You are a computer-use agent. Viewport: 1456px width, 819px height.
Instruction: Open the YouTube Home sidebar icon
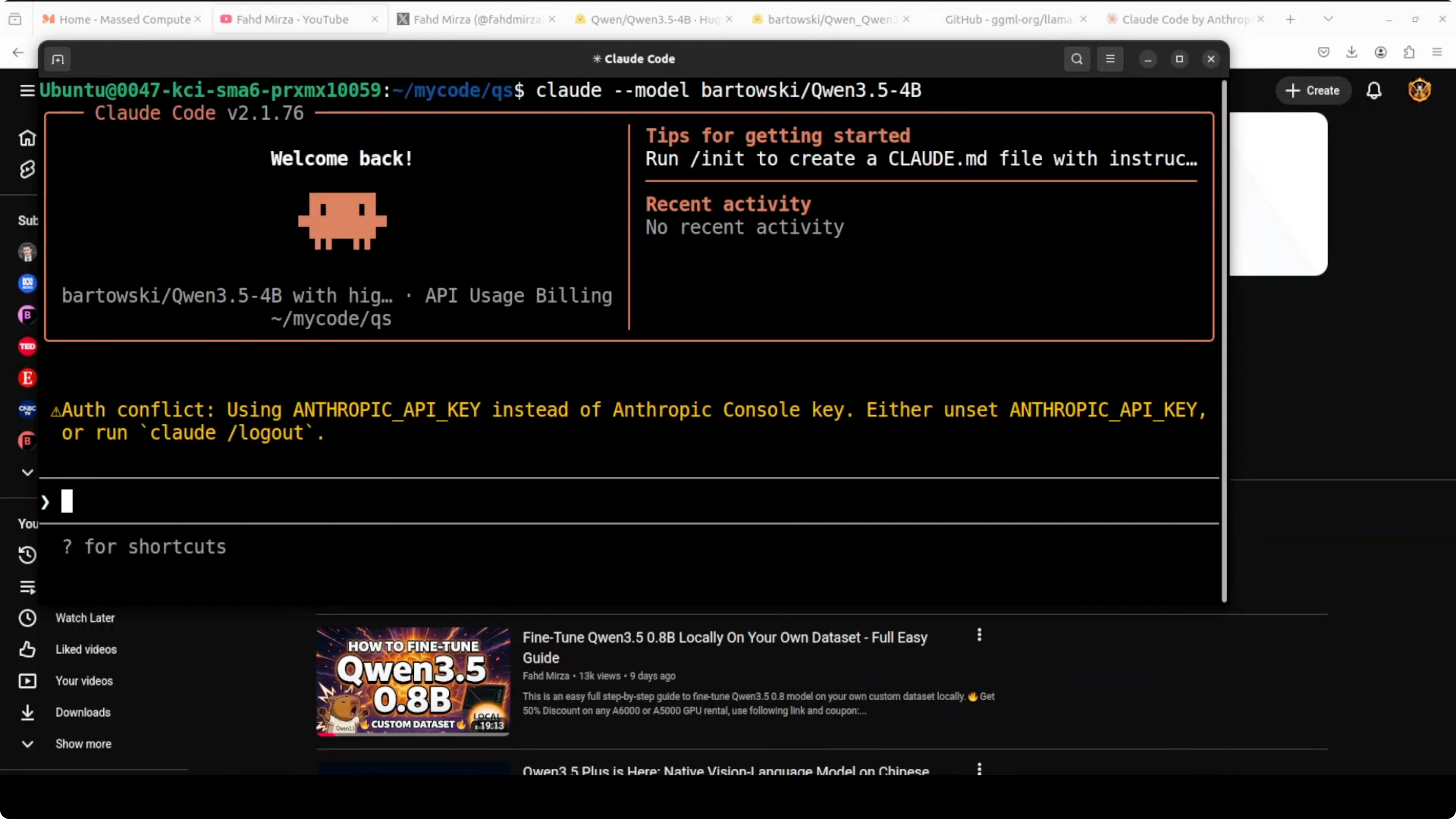(x=27, y=138)
